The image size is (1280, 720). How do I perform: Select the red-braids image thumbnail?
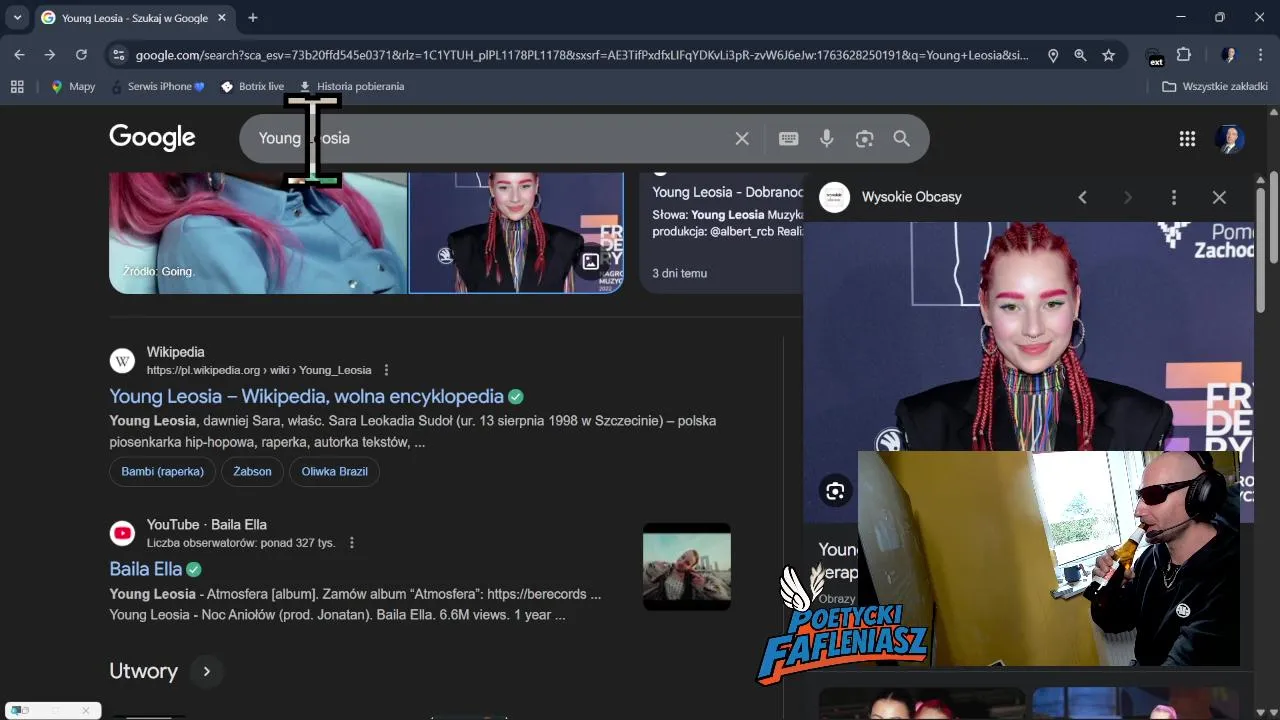click(516, 233)
